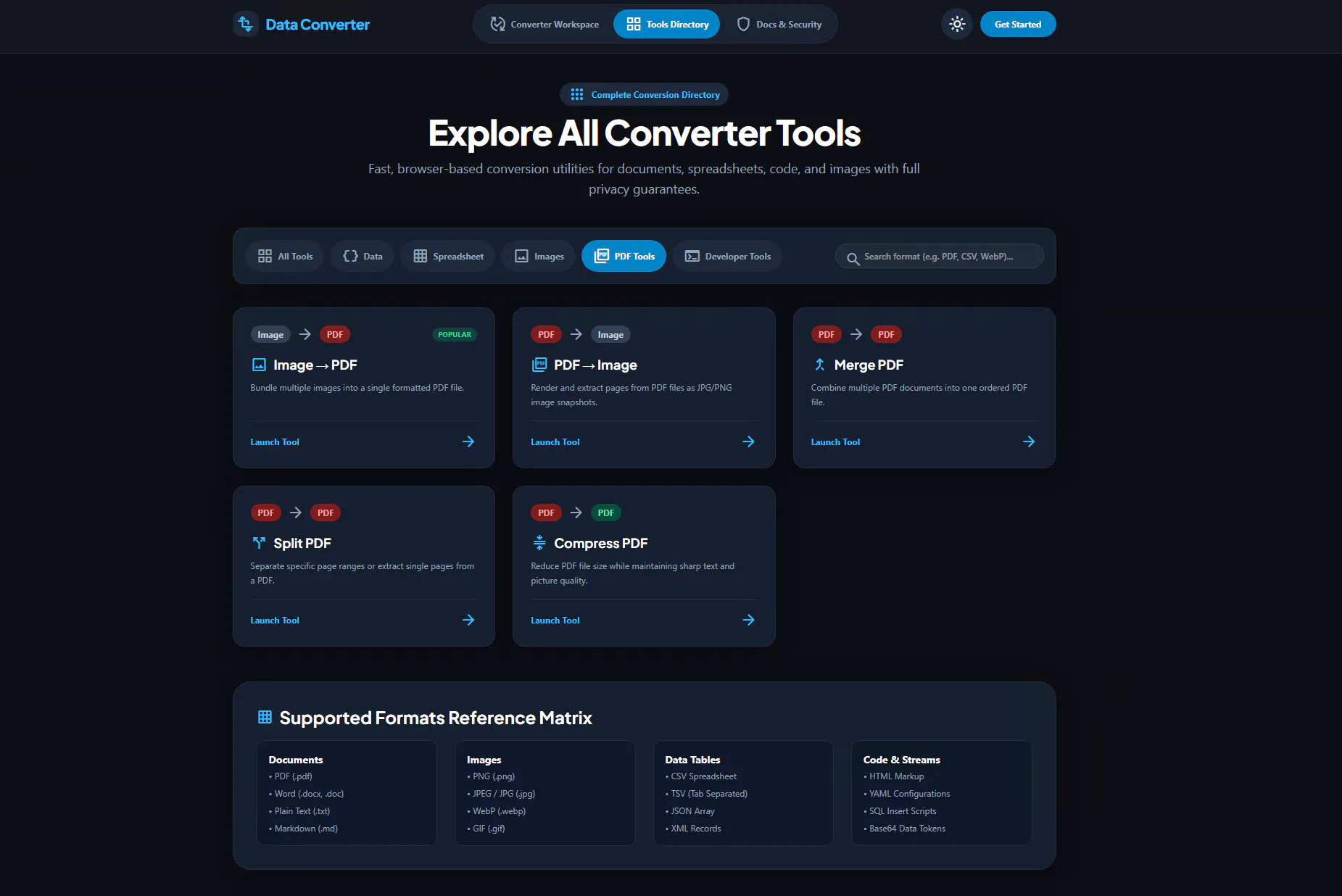Filter by Images category

click(539, 256)
